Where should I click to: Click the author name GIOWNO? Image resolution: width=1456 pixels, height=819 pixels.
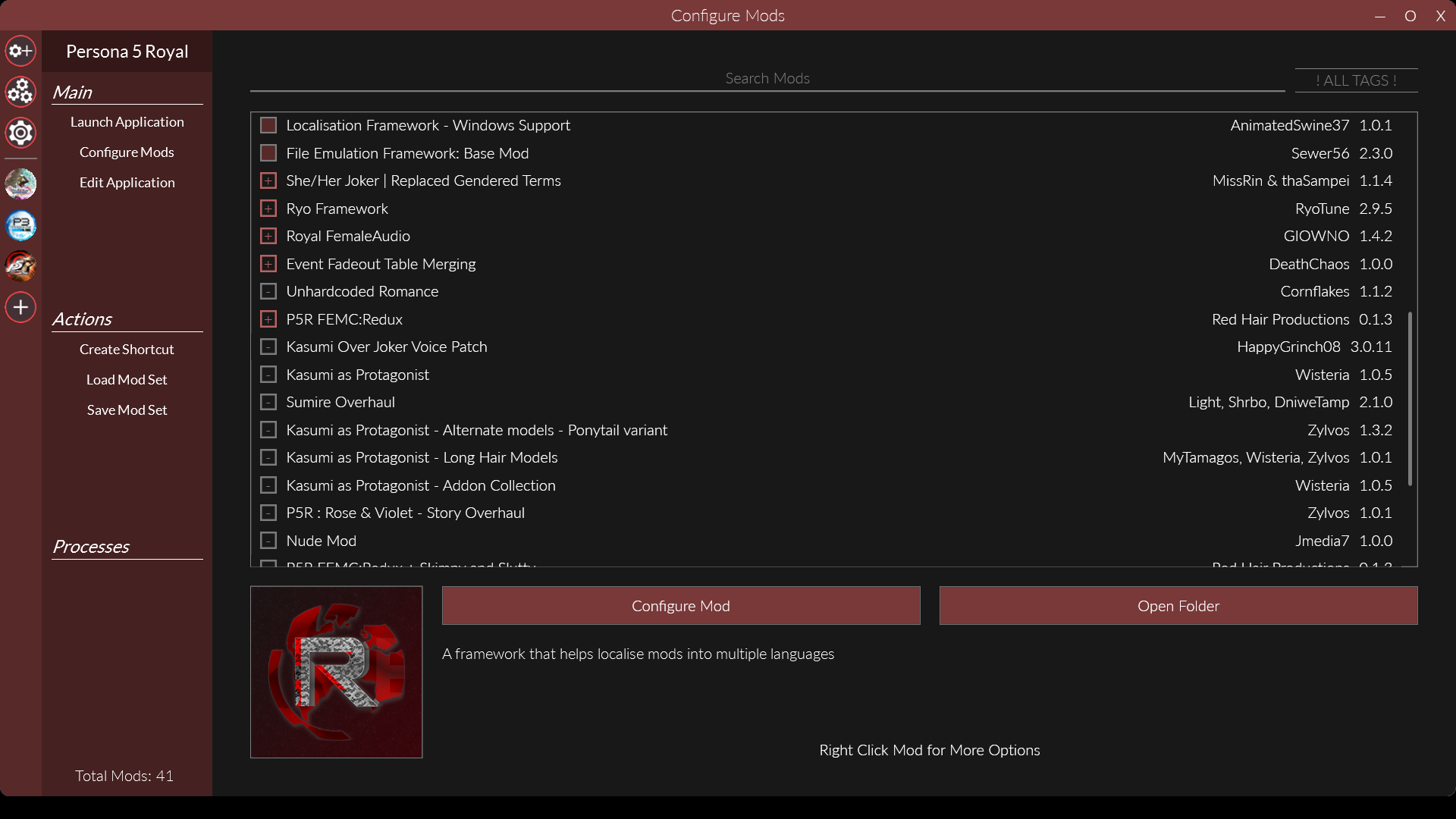[x=1316, y=236]
